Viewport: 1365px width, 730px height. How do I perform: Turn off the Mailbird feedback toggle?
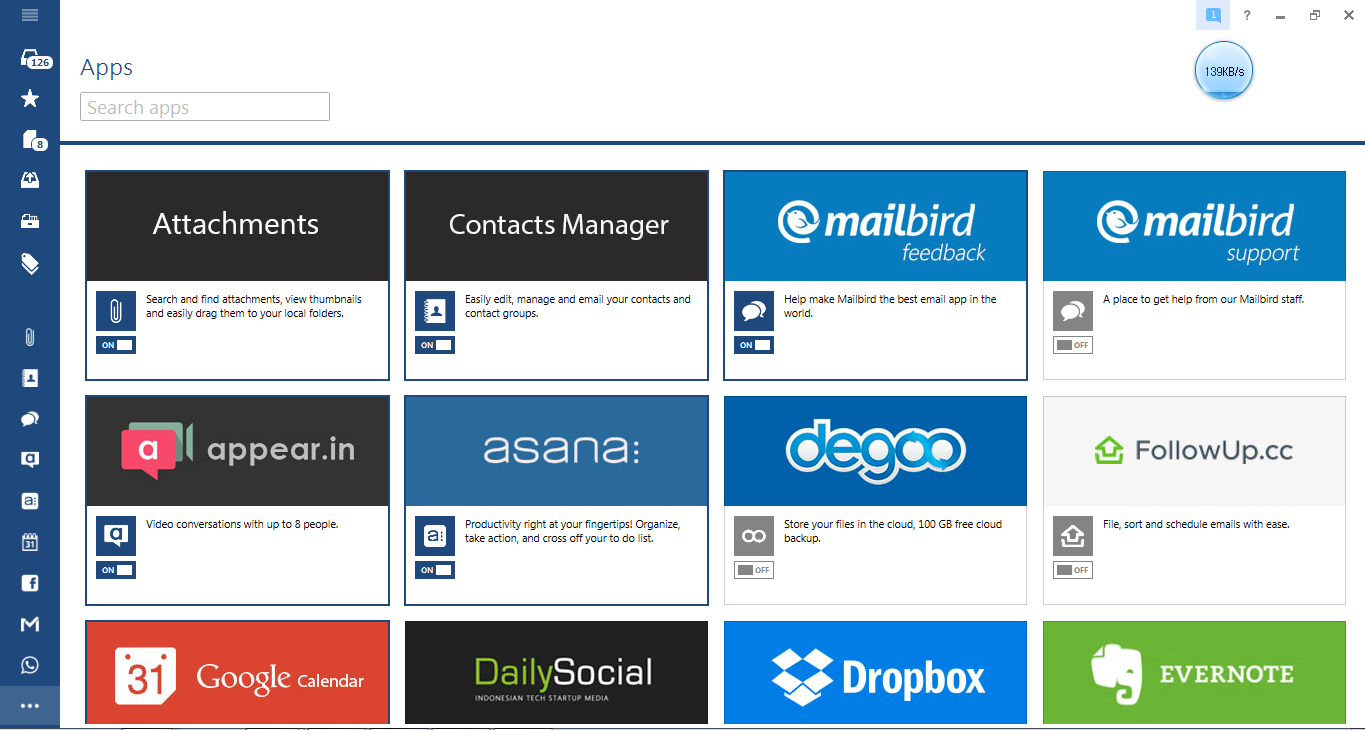click(x=754, y=345)
